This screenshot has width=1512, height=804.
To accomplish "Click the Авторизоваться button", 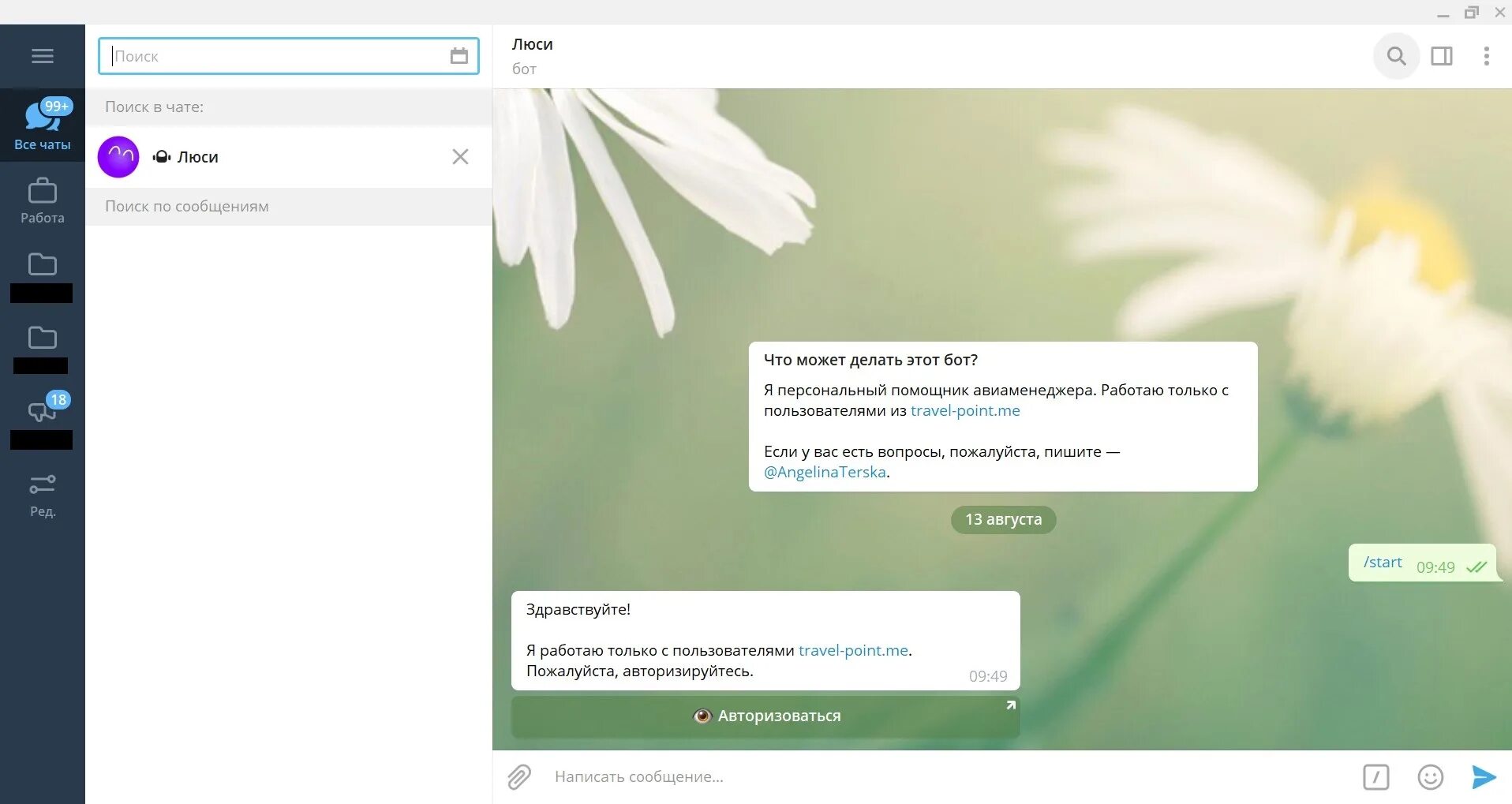I will (765, 716).
